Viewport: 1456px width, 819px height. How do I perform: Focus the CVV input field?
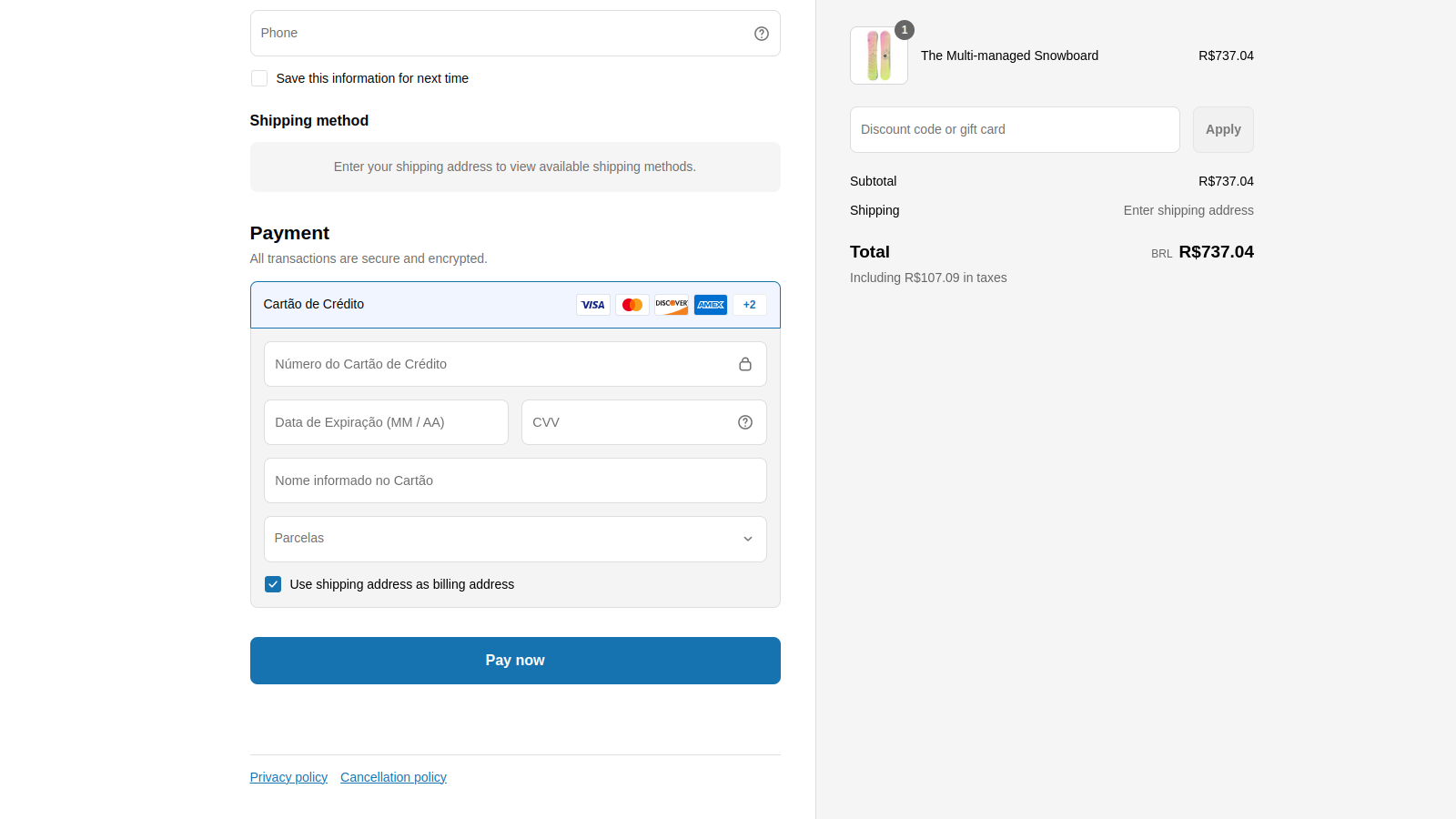point(644,422)
